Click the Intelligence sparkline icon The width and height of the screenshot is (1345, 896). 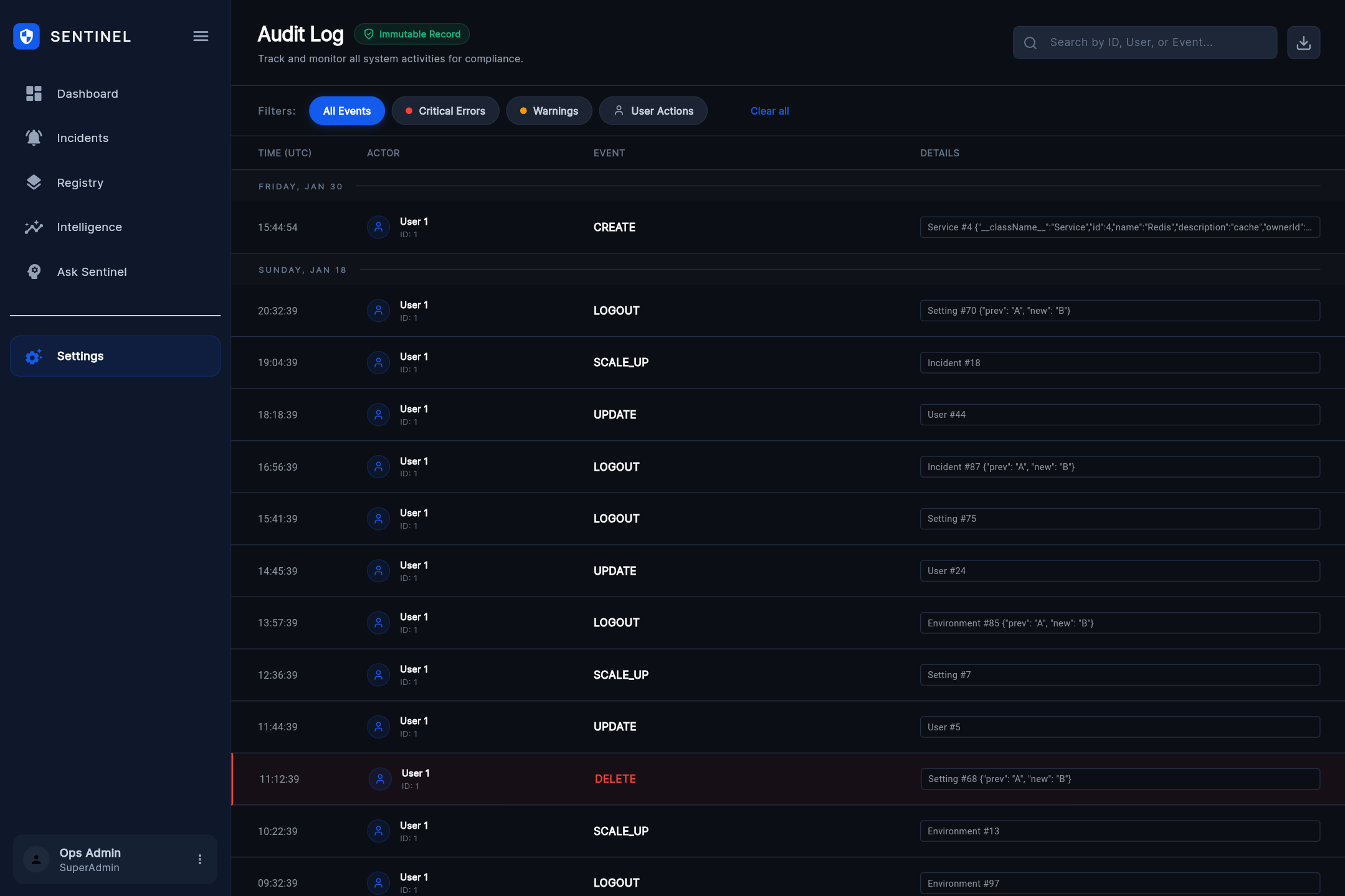pos(34,227)
